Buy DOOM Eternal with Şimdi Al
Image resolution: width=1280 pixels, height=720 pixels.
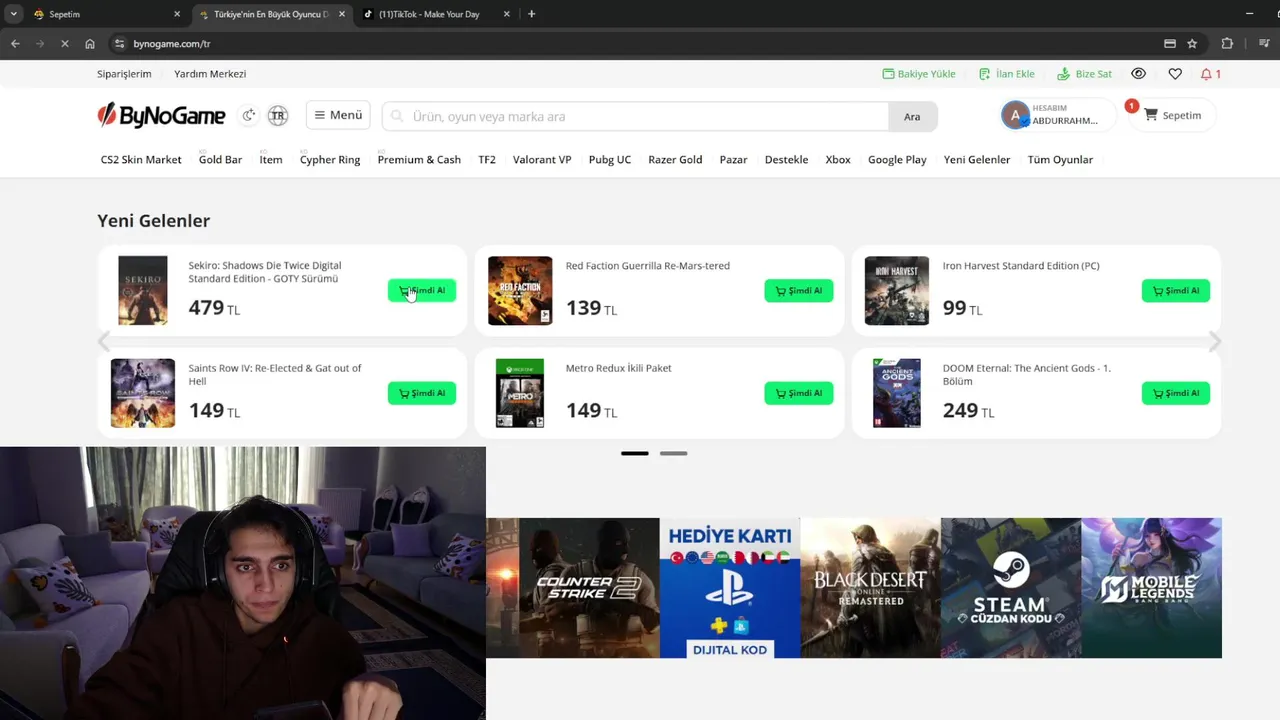[x=1176, y=393]
